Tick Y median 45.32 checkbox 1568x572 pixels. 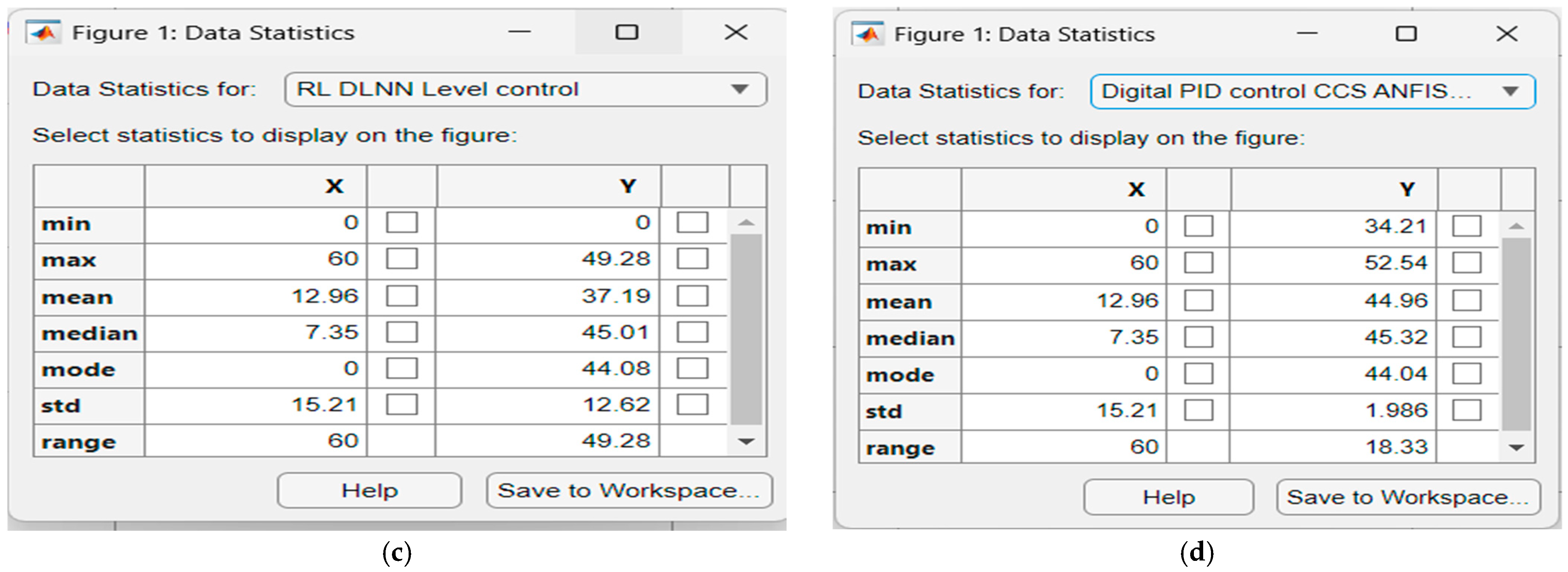pos(1467,337)
